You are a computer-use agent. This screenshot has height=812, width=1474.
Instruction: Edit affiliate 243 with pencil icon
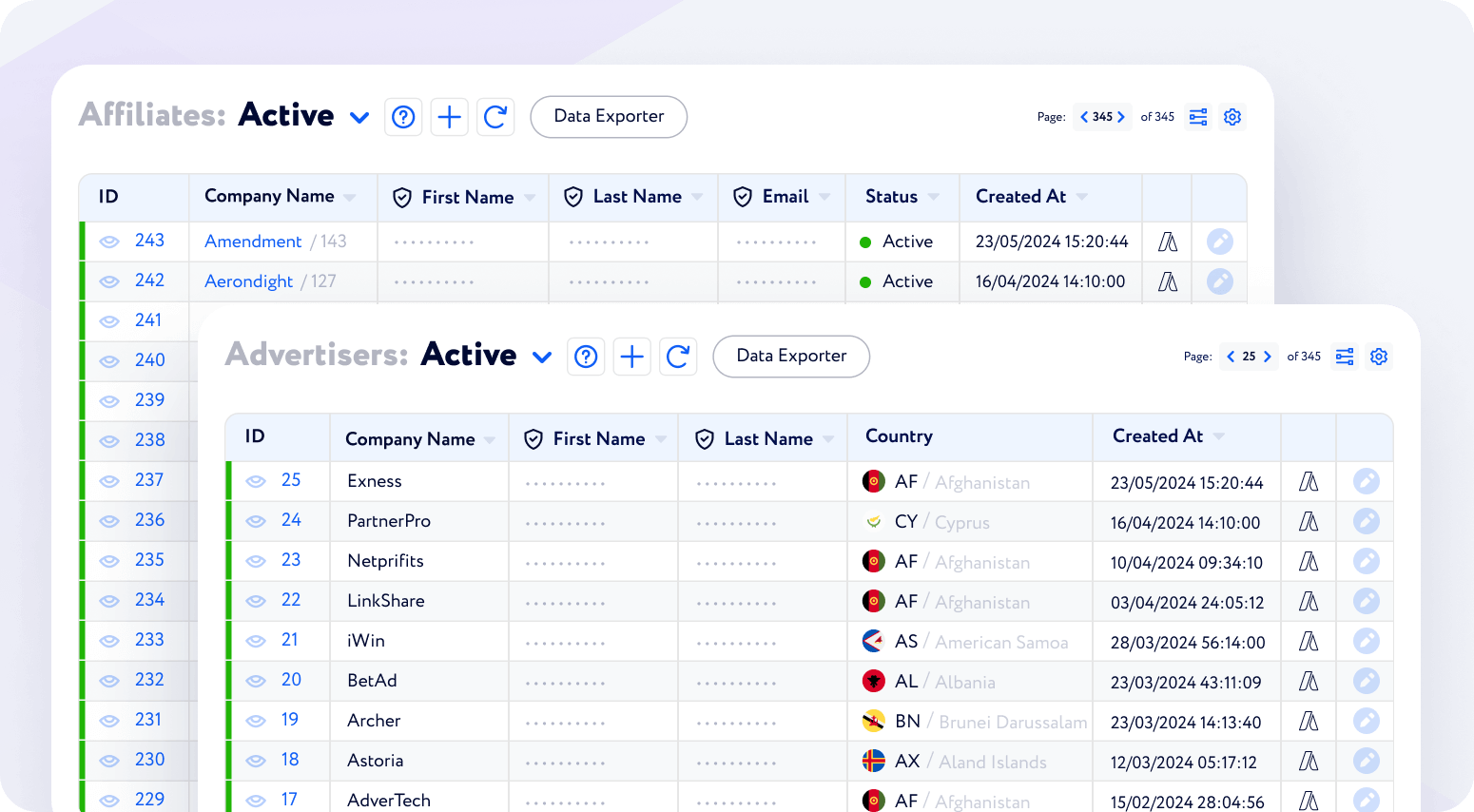[x=1220, y=242]
